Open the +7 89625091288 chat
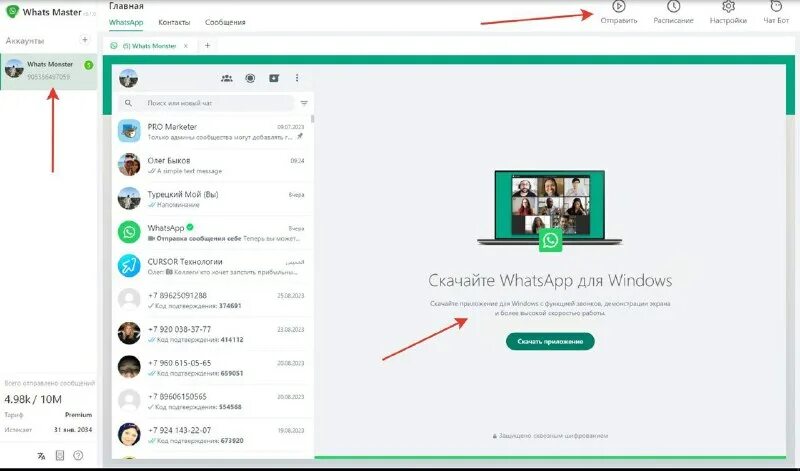The width and height of the screenshot is (800, 471). point(212,300)
